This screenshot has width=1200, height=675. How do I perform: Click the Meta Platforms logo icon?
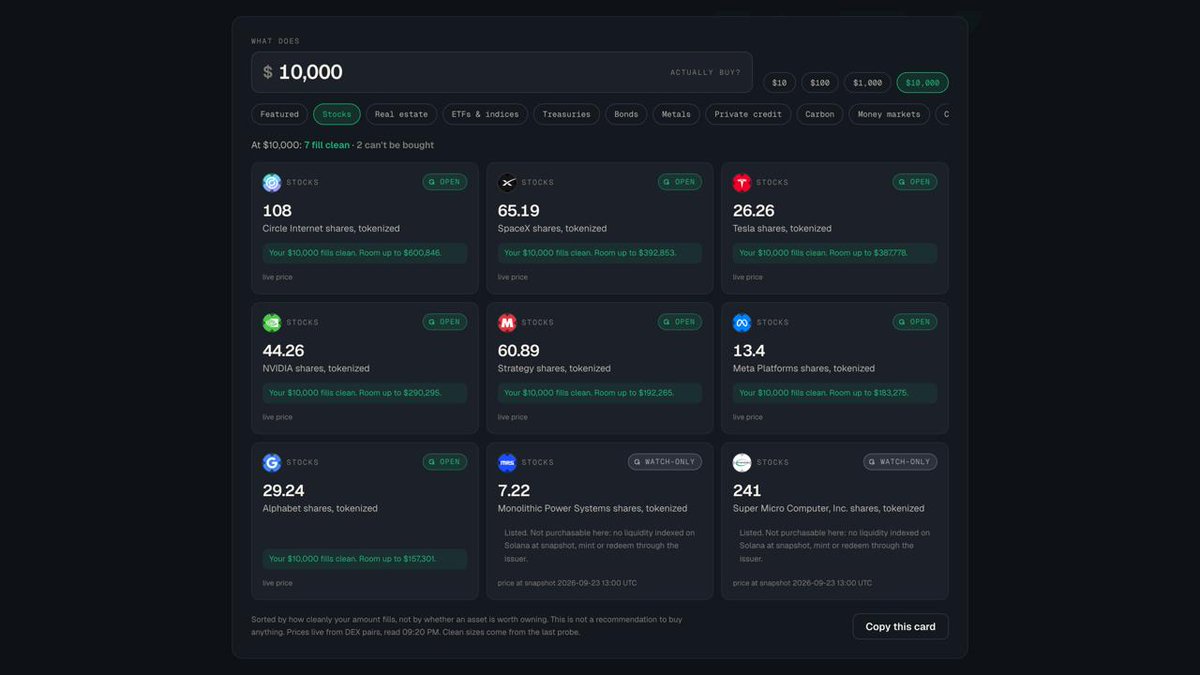click(742, 322)
